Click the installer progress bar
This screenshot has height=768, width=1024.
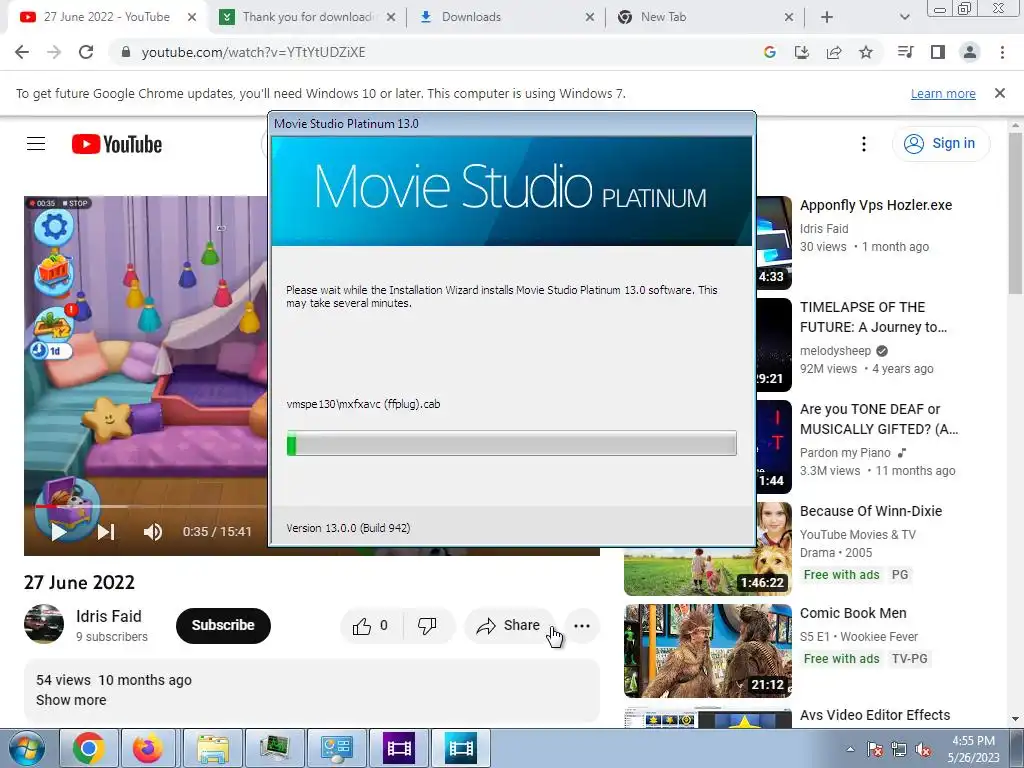point(511,443)
